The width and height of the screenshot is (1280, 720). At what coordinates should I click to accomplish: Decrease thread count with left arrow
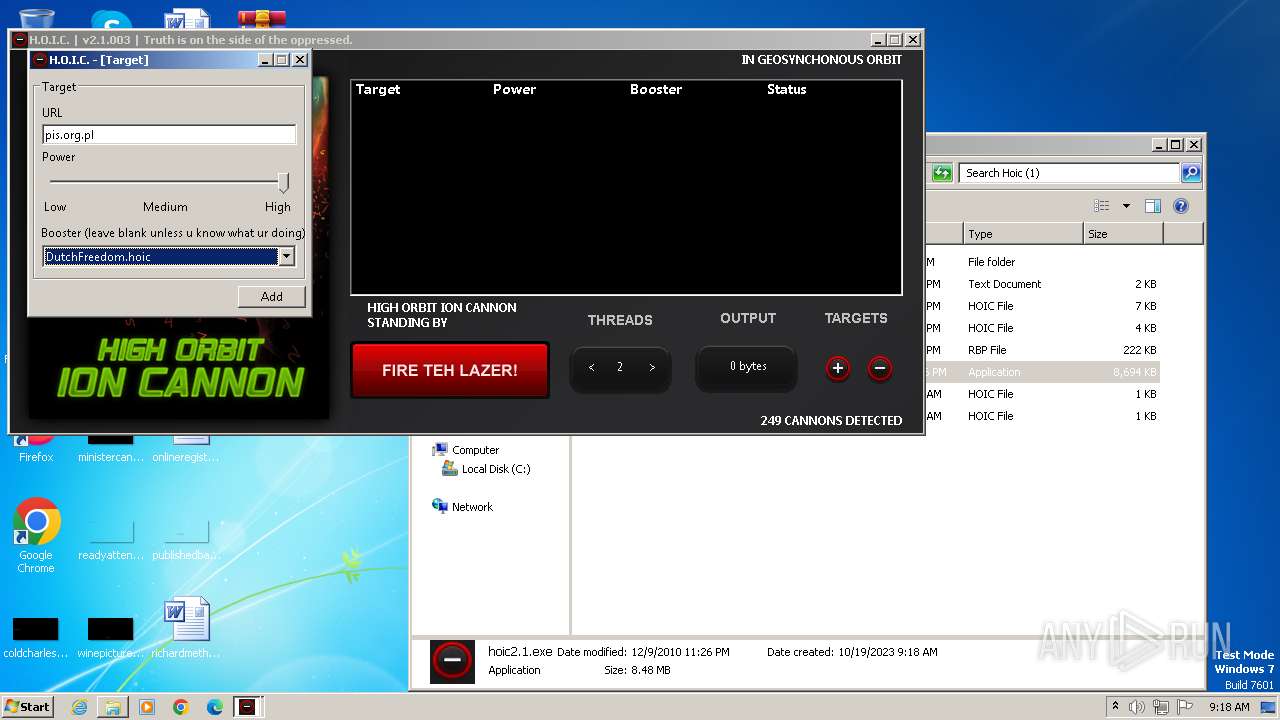point(591,367)
